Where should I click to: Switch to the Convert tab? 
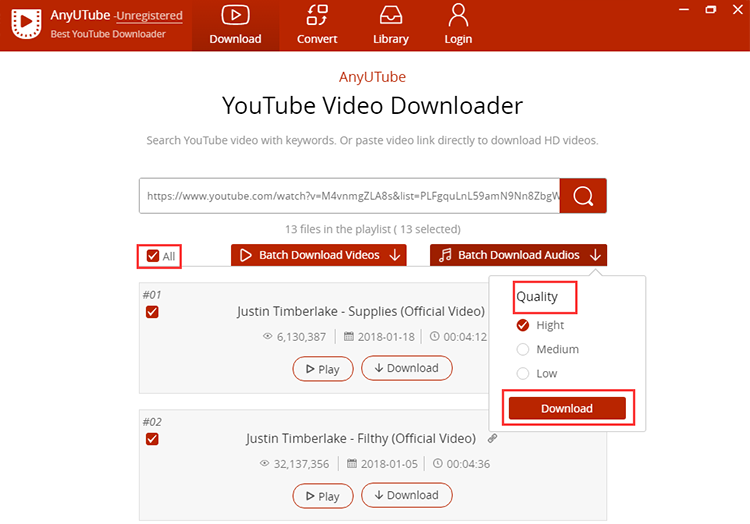click(x=317, y=25)
